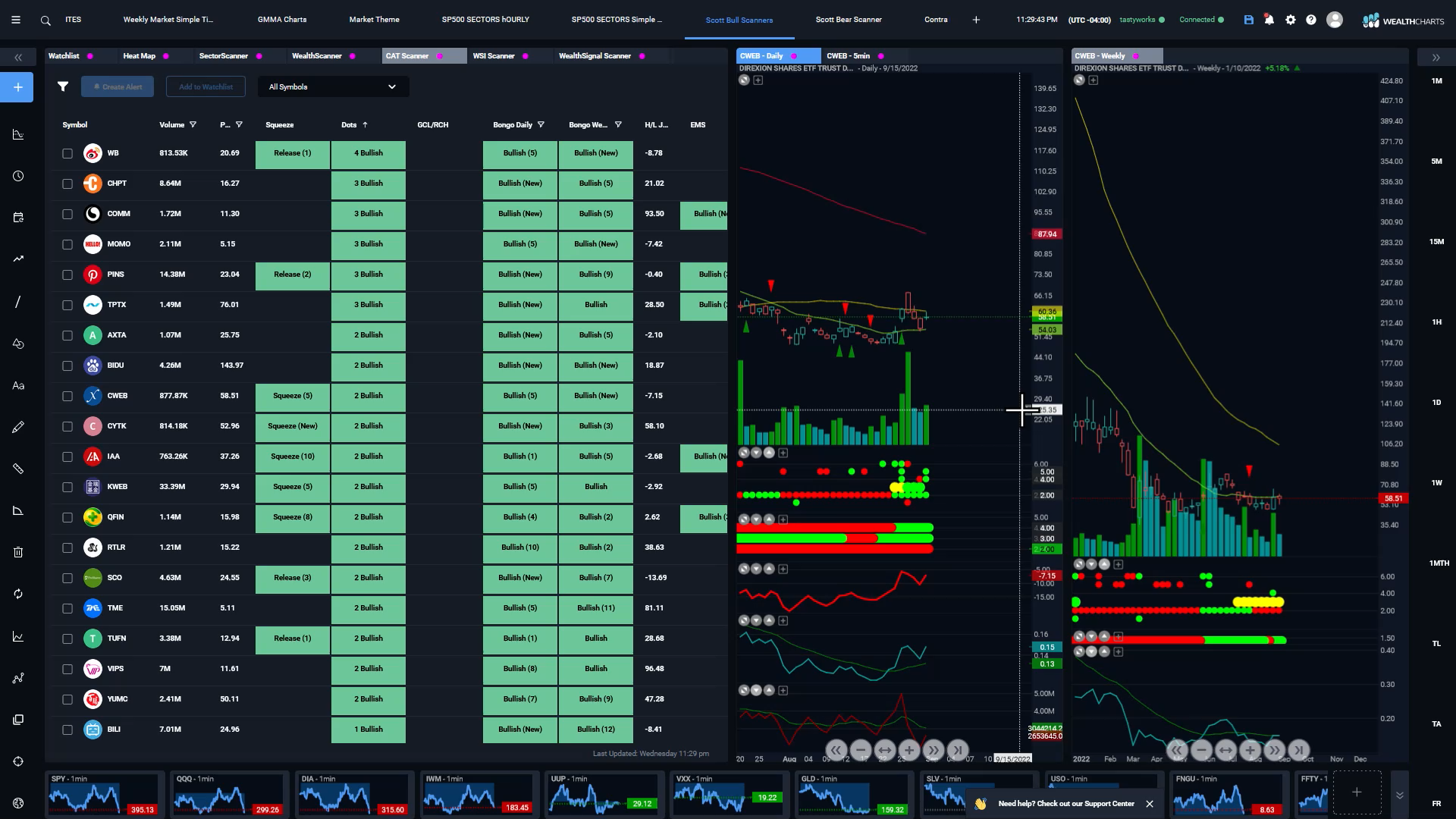The width and height of the screenshot is (1456, 819).
Task: Open the Bongo Weekly column filter
Action: (618, 125)
